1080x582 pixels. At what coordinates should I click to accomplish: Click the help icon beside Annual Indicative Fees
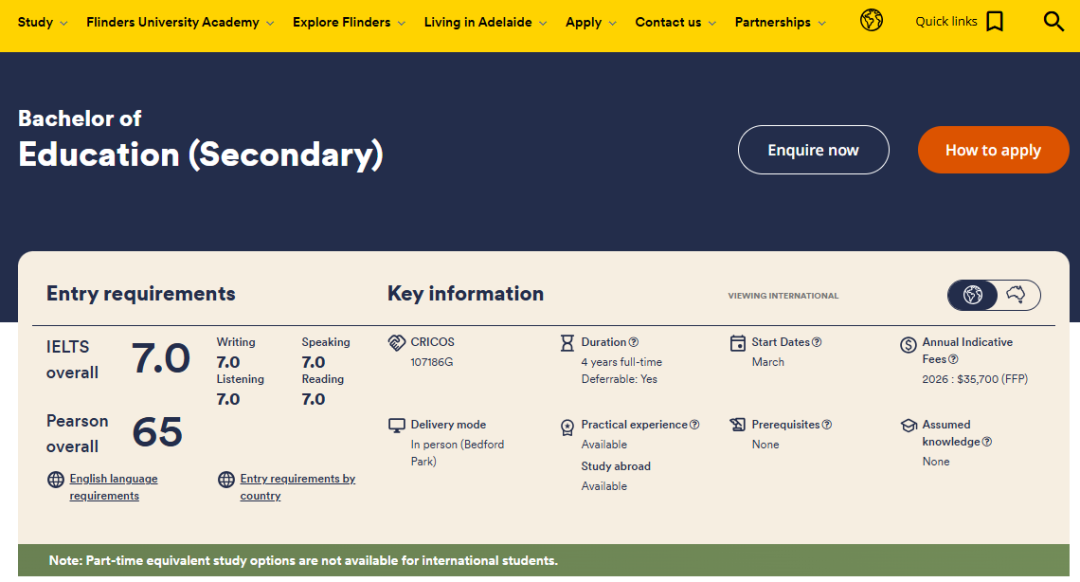953,359
